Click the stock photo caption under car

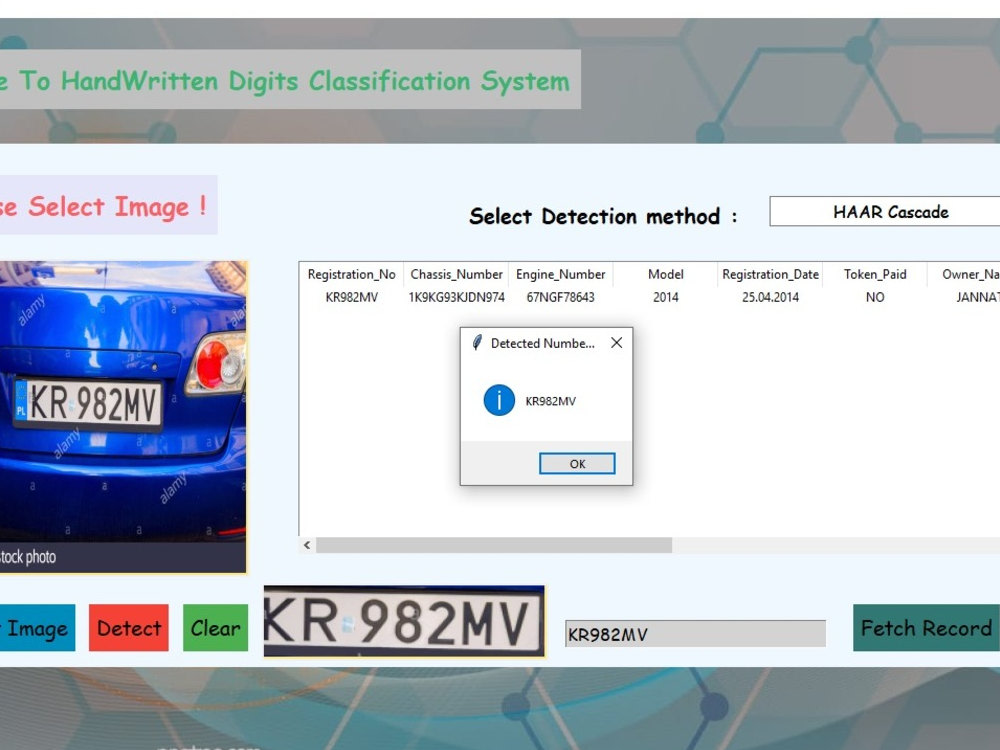[28, 557]
